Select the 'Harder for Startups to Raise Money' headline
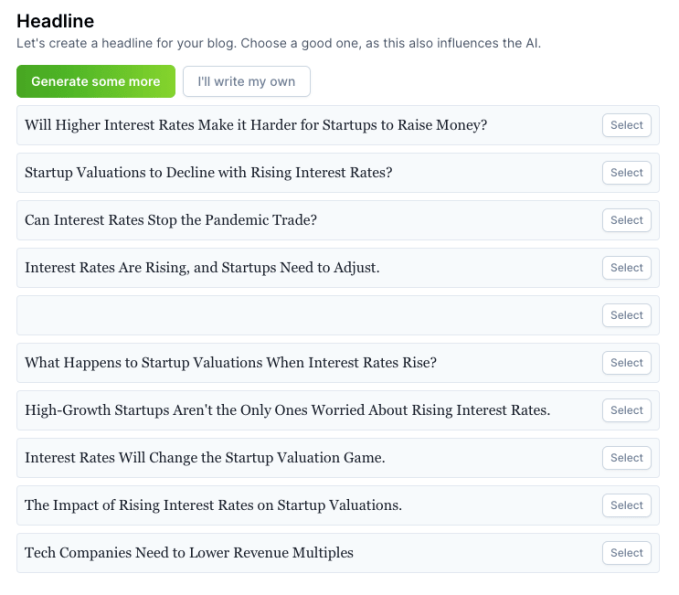Viewport: 679px width, 595px height. coord(626,125)
